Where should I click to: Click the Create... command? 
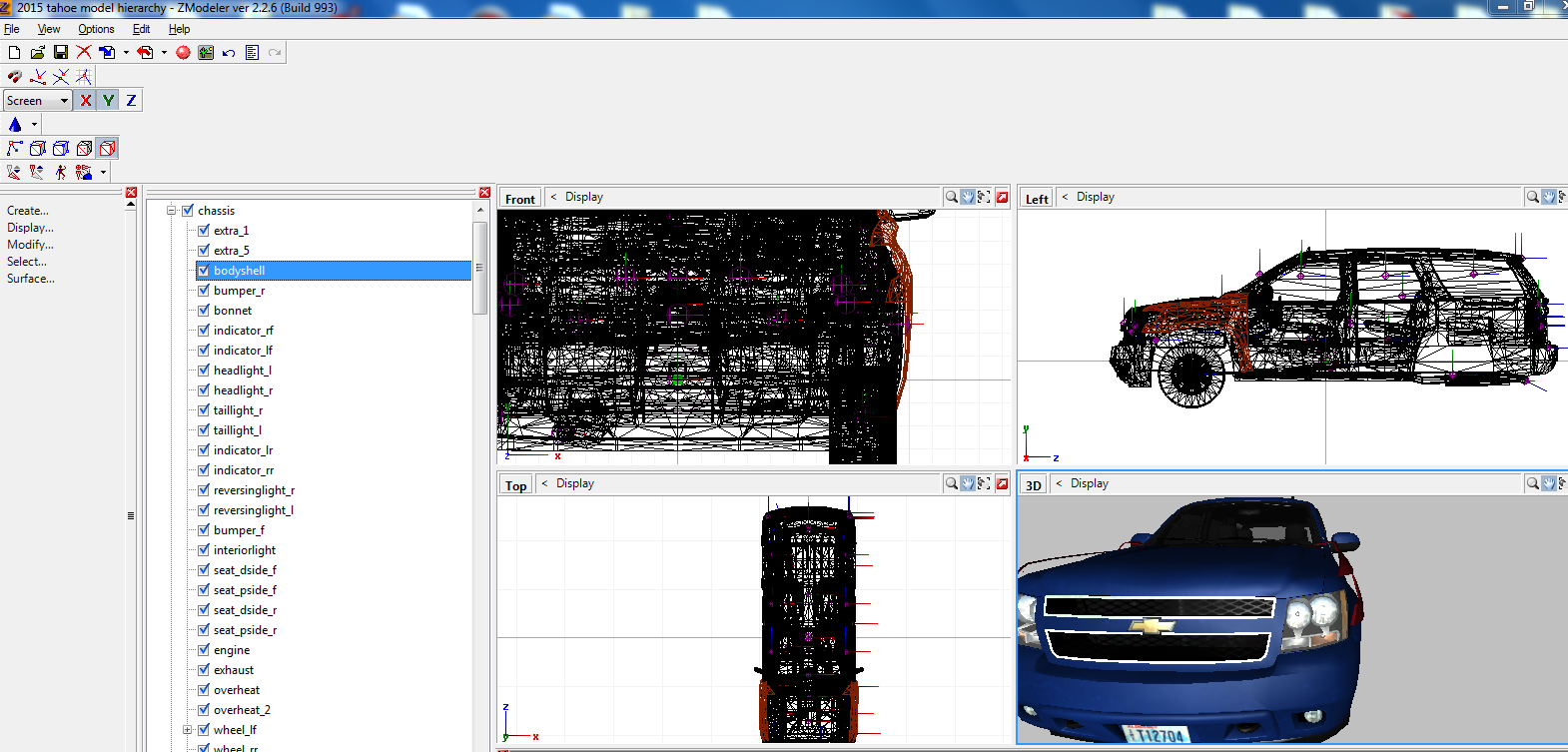(28, 211)
